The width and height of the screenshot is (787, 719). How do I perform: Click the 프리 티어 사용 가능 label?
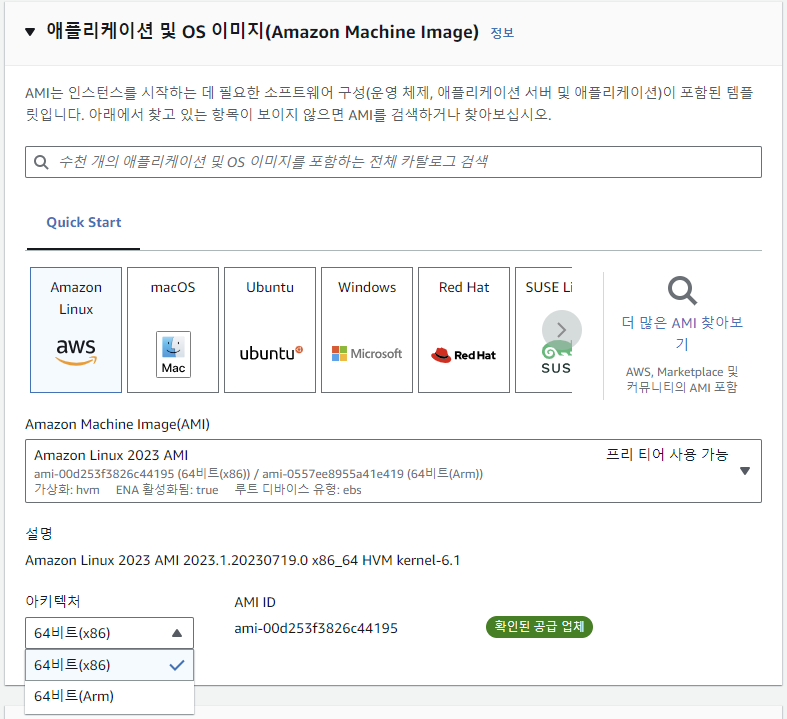[x=667, y=455]
